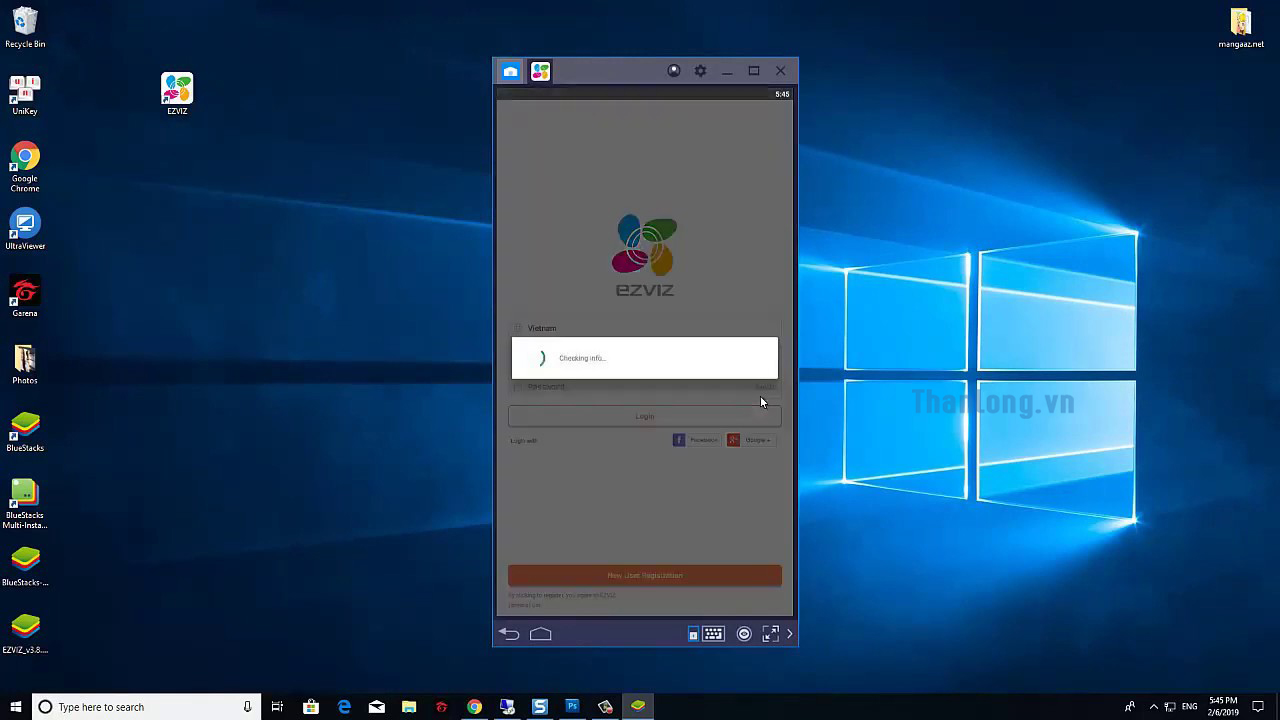The image size is (1280, 720).
Task: Show hidden system tray icons
Action: point(1153,707)
